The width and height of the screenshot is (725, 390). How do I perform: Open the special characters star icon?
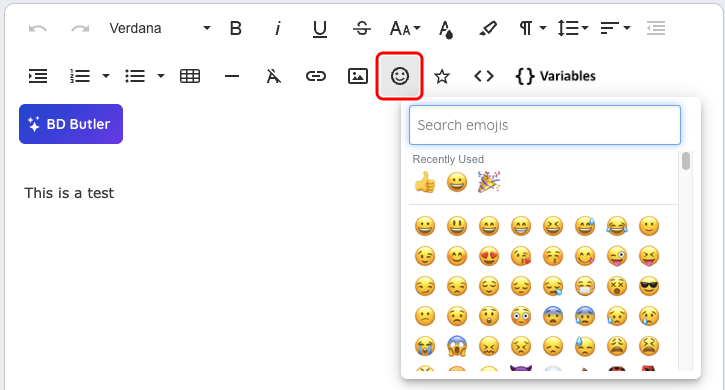[x=442, y=76]
